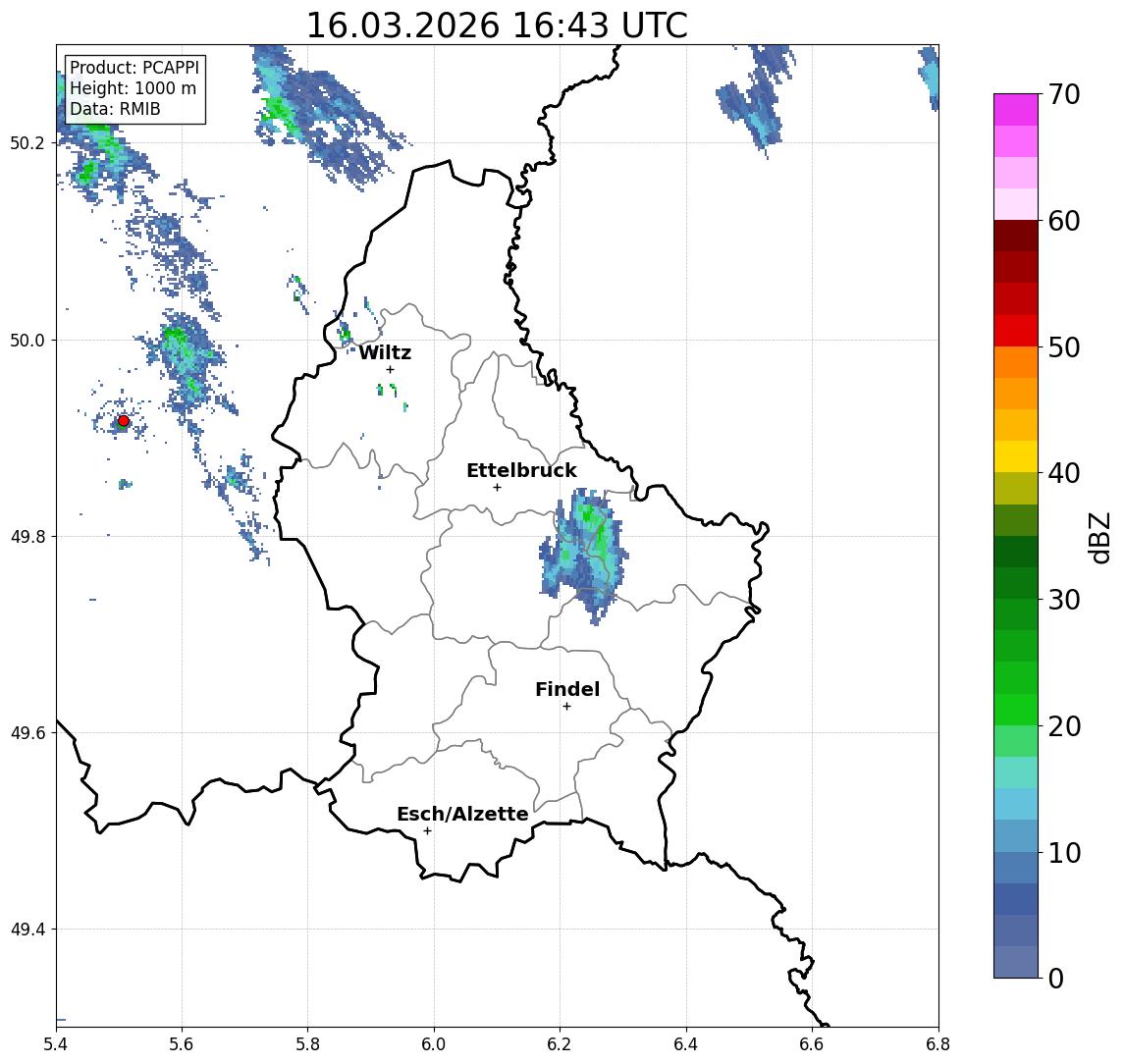The image size is (1124, 1064).
Task: Click the cross marker below Findel
Action: [566, 707]
